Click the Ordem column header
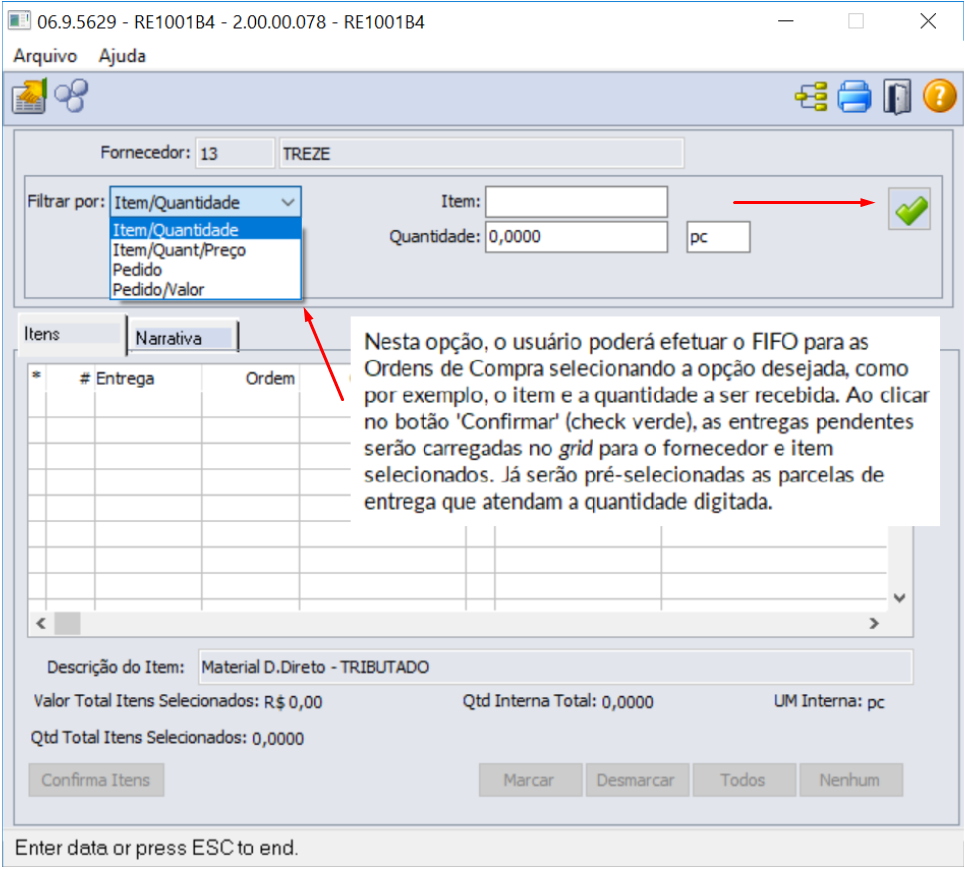The image size is (965, 870). click(x=250, y=378)
